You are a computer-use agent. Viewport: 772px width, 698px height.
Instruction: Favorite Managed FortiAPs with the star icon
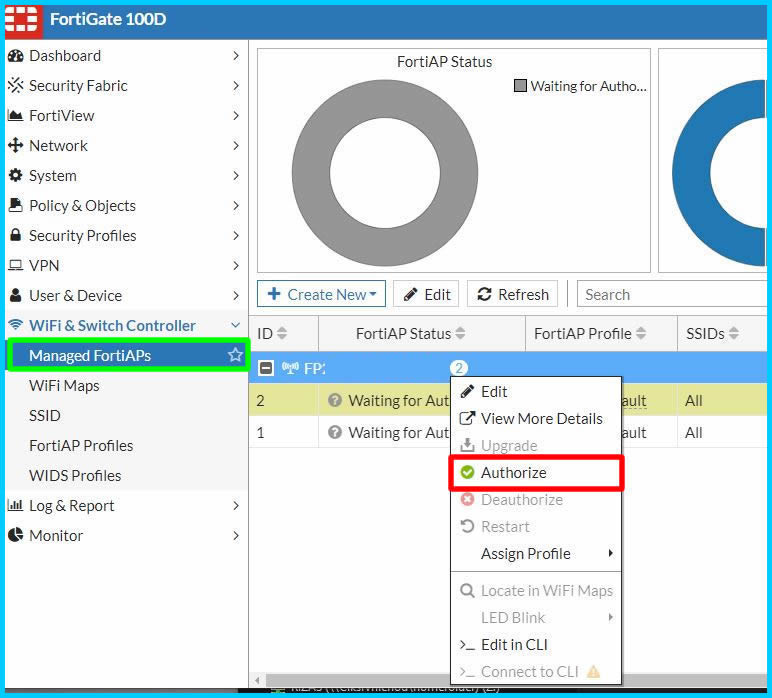(x=235, y=354)
